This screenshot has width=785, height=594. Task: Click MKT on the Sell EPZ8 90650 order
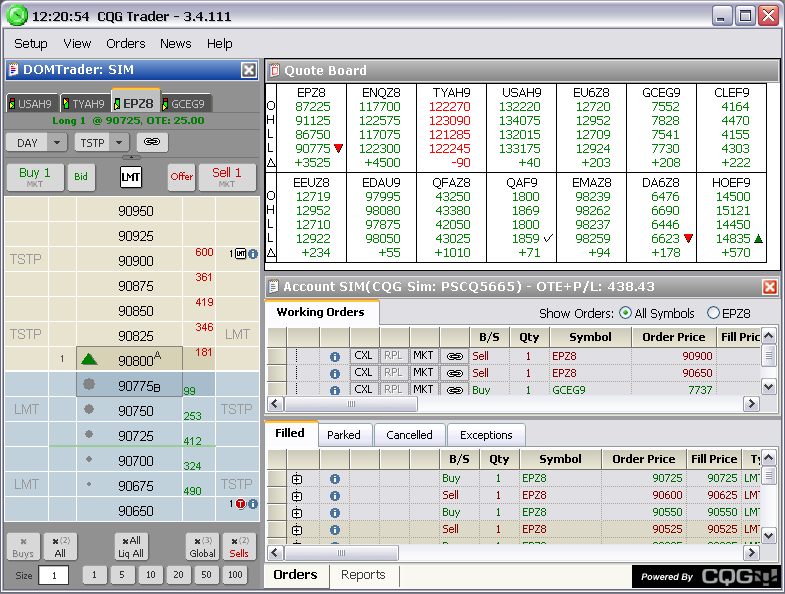pos(423,373)
